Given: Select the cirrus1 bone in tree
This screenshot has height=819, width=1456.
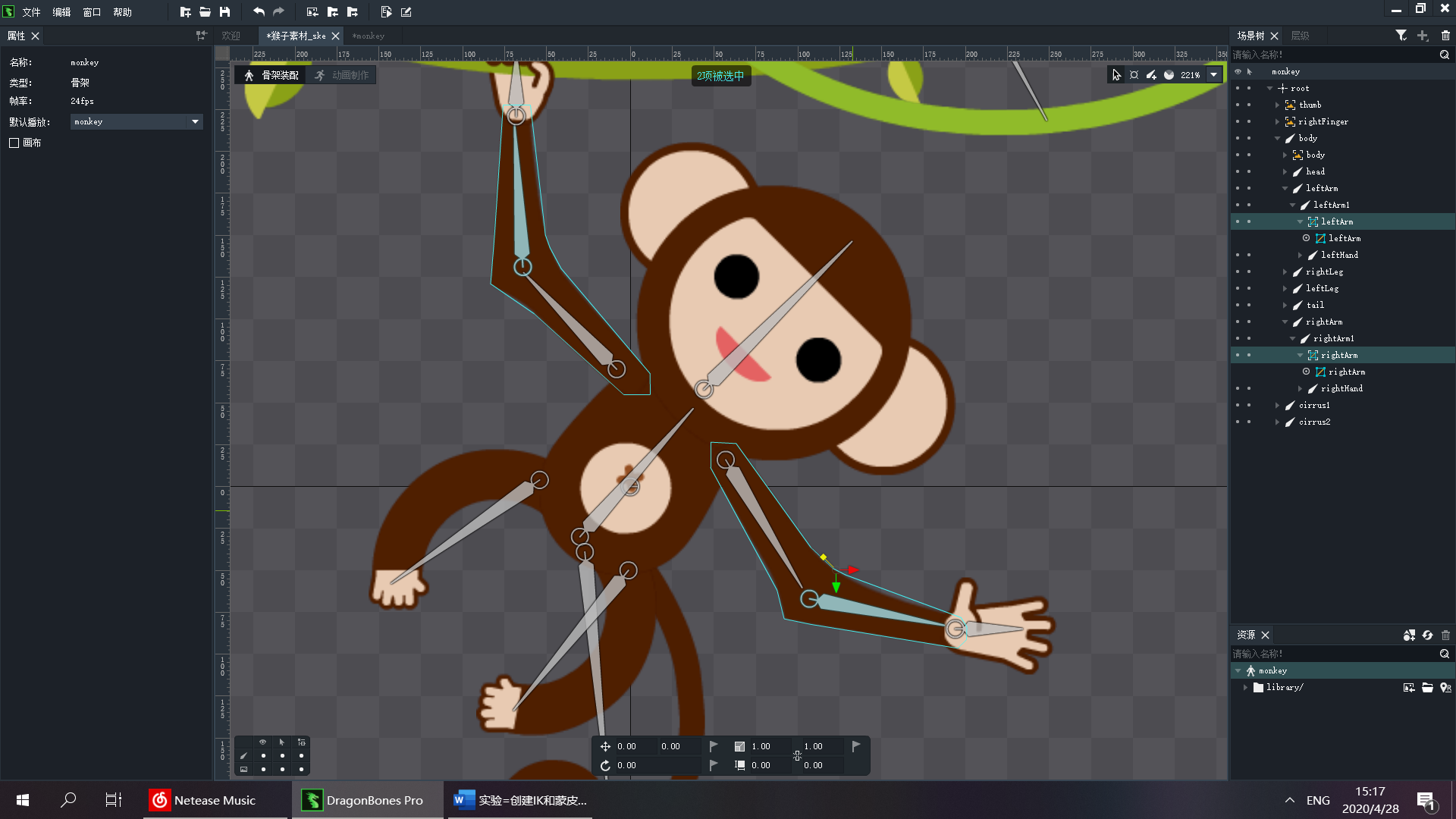Looking at the screenshot, I should coord(1313,405).
